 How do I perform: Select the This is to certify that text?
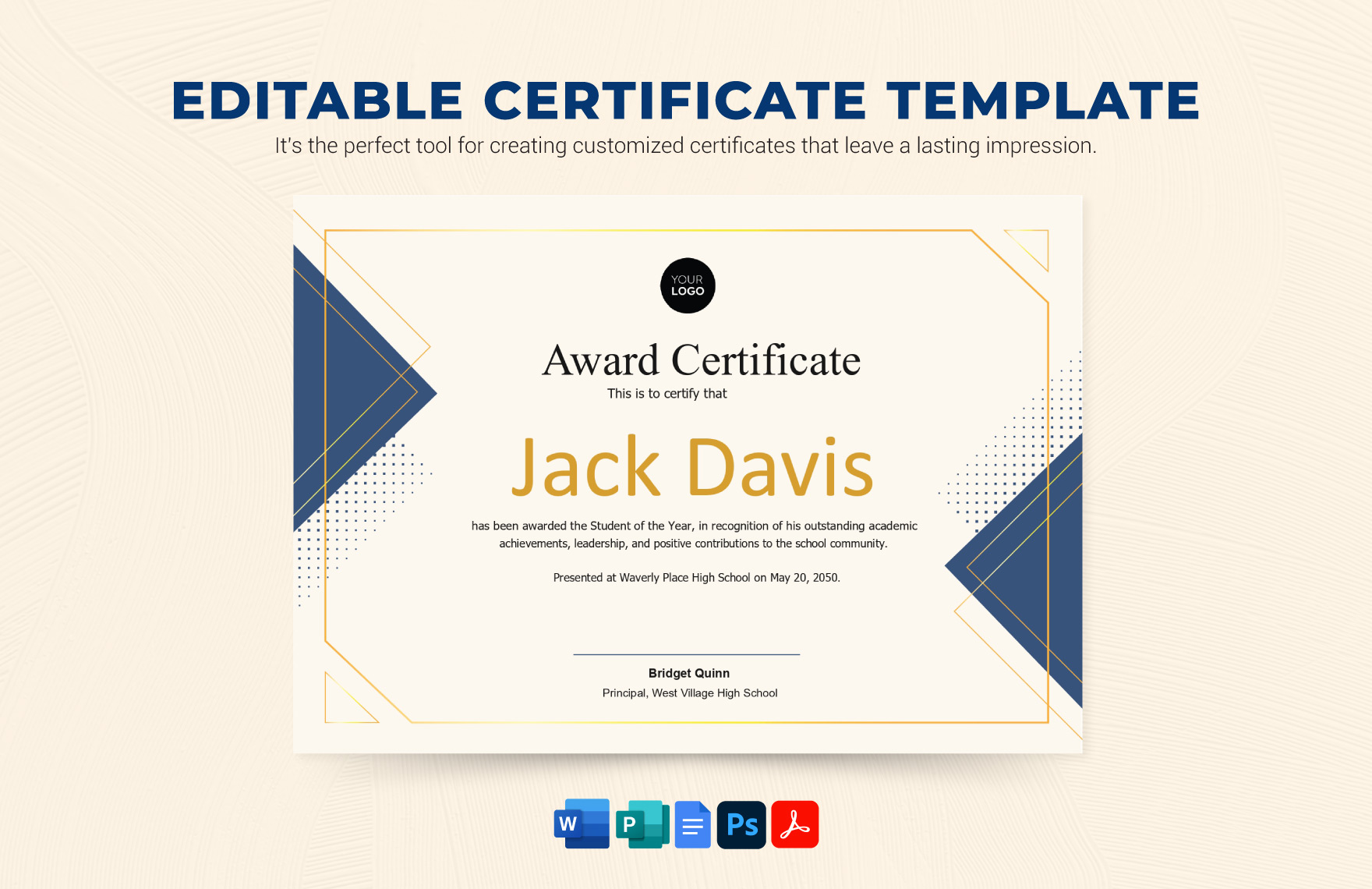click(x=667, y=393)
